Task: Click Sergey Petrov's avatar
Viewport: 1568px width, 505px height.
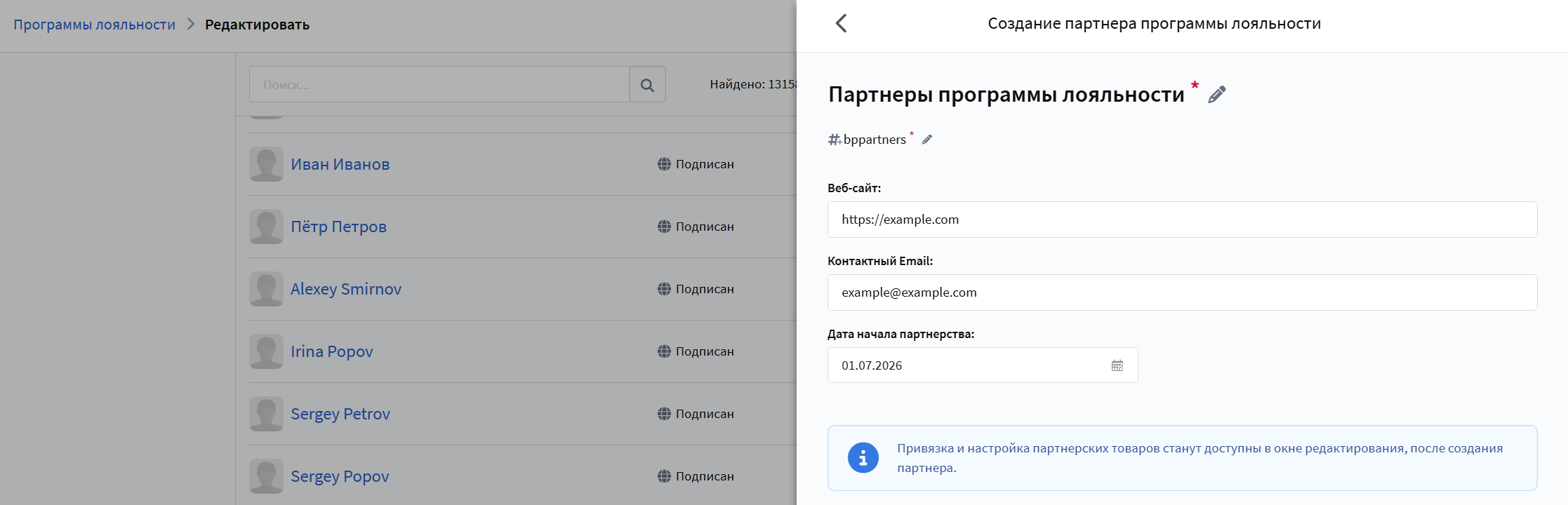Action: point(266,414)
